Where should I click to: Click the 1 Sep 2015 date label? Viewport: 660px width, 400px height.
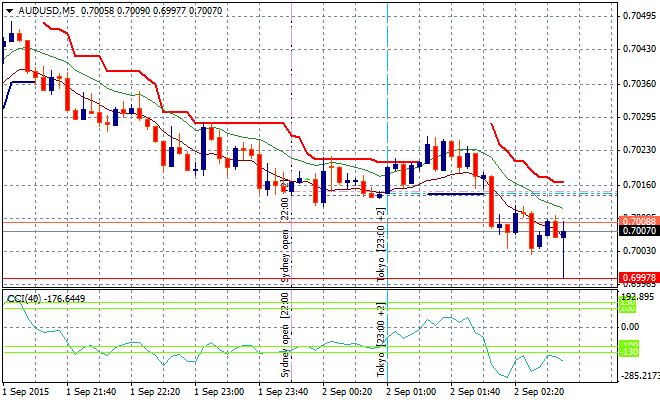click(27, 392)
